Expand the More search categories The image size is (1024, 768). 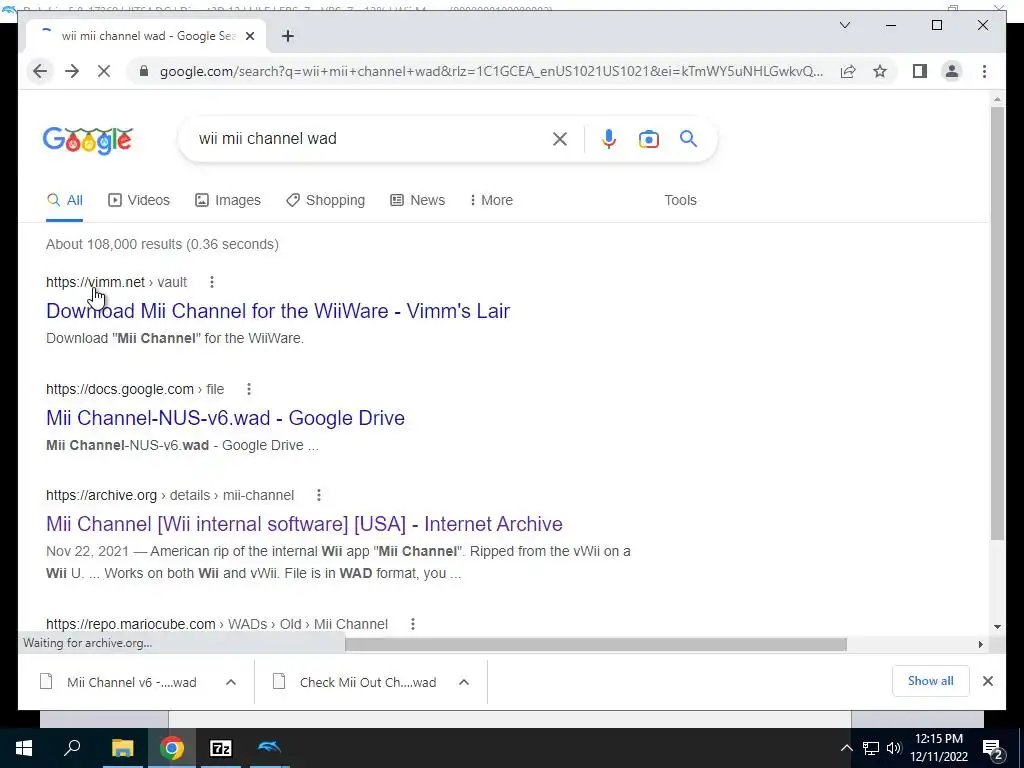pos(491,200)
